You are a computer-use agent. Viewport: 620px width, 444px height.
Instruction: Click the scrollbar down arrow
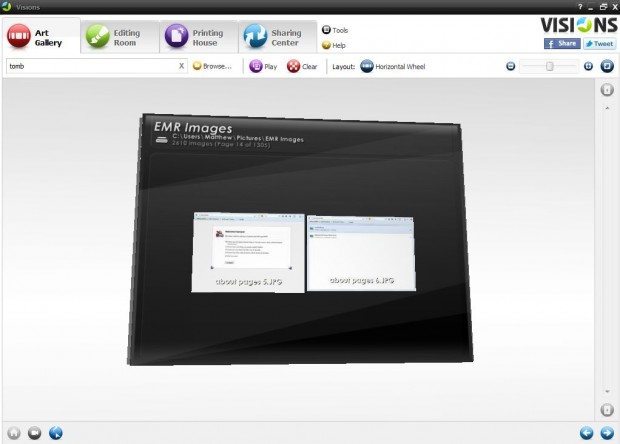click(x=607, y=391)
